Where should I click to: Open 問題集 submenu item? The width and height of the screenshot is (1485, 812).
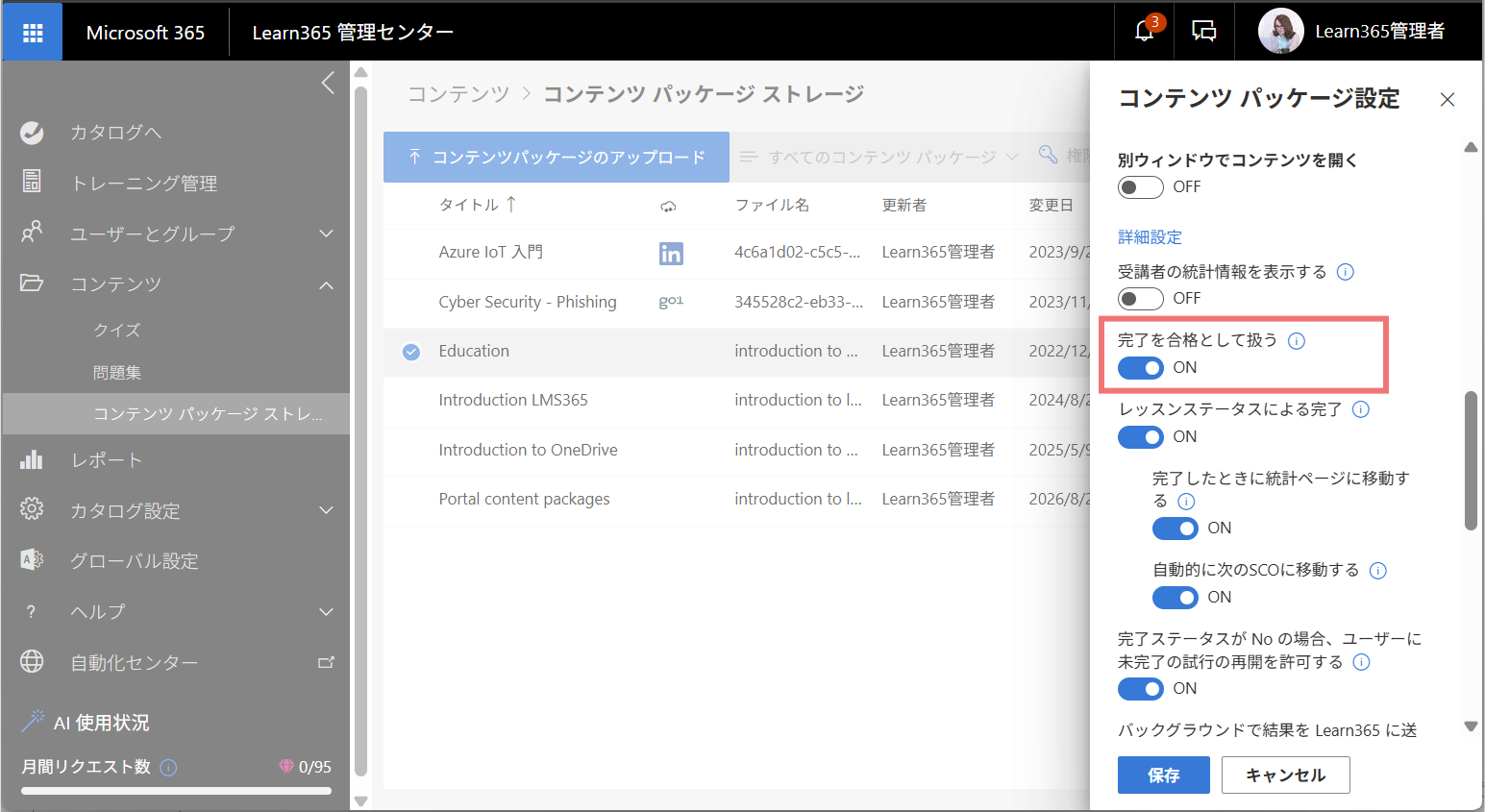pos(116,372)
